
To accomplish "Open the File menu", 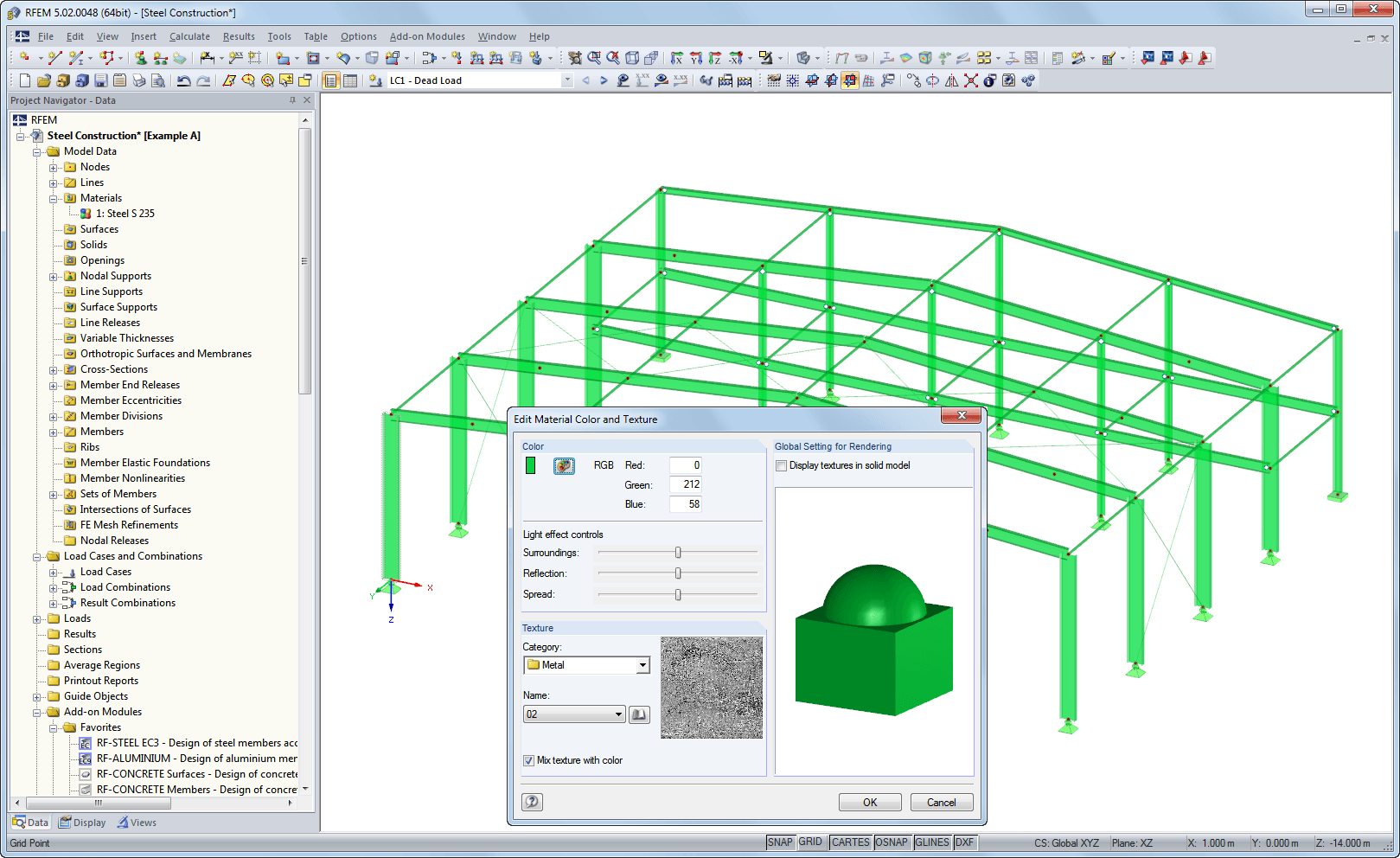I will click(46, 36).
